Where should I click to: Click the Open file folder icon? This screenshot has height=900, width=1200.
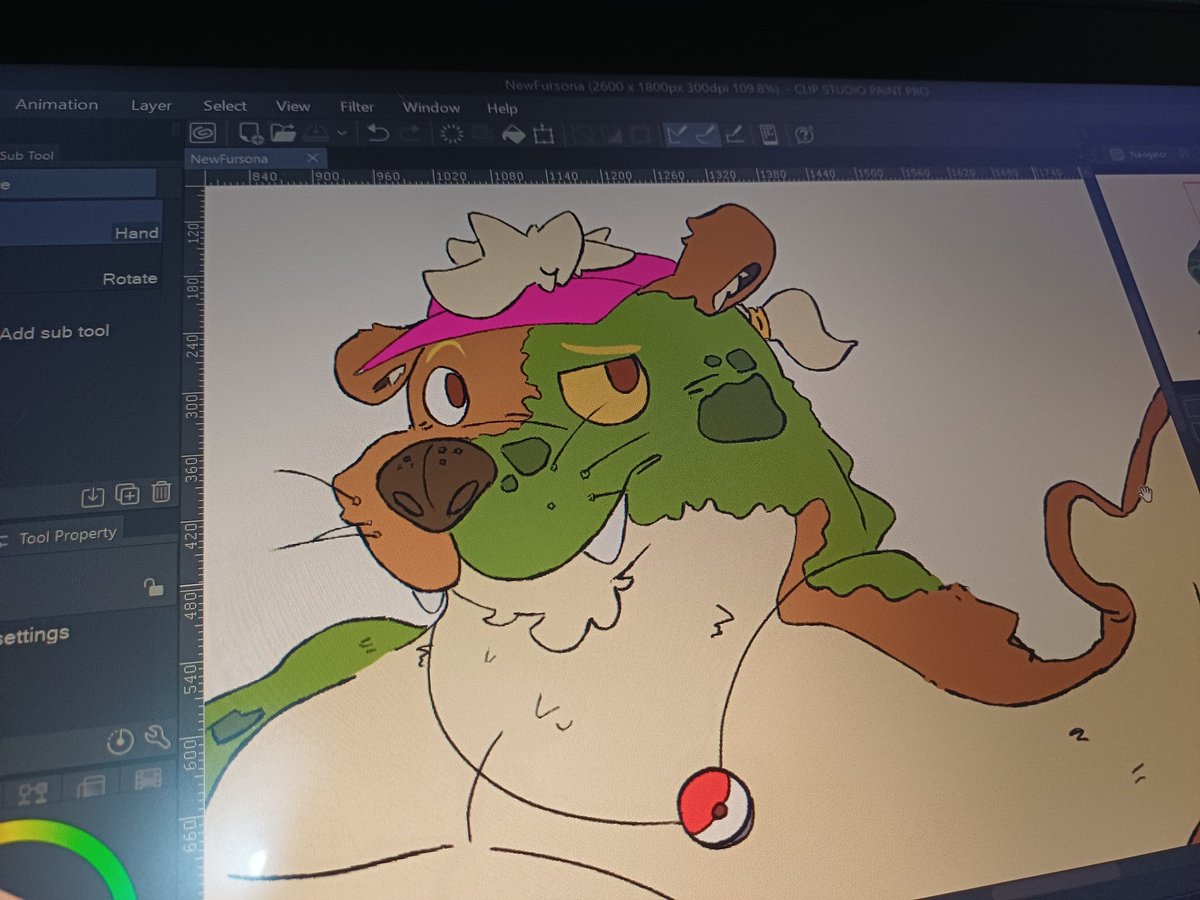pos(283,132)
